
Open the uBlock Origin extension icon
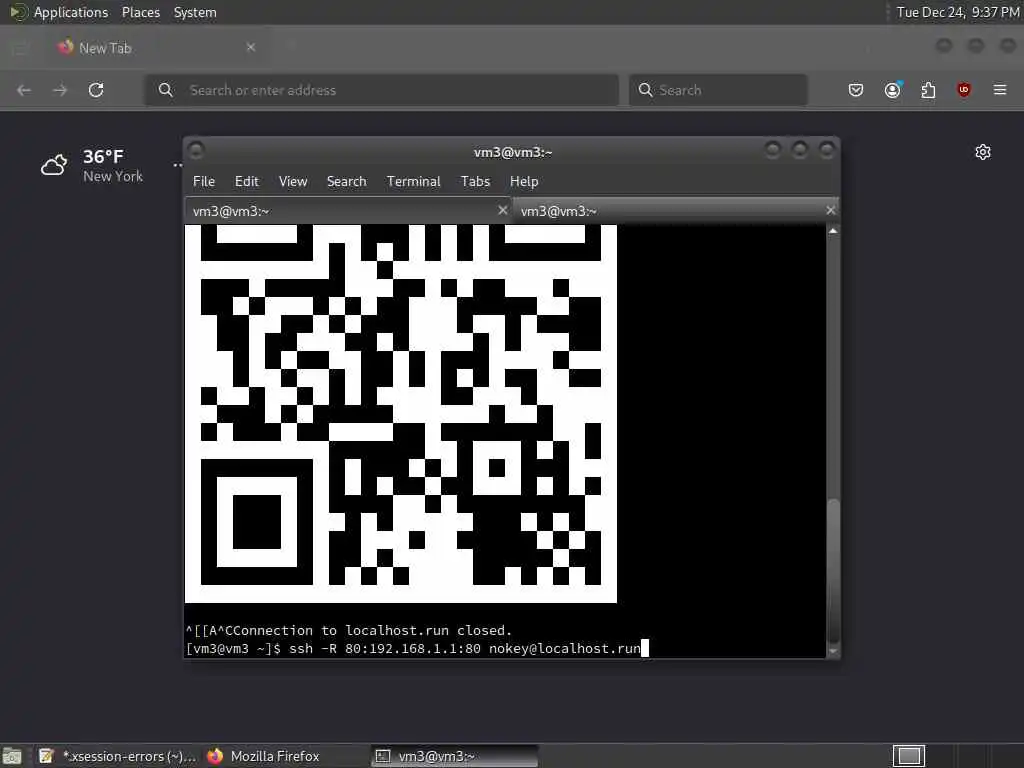pos(964,89)
